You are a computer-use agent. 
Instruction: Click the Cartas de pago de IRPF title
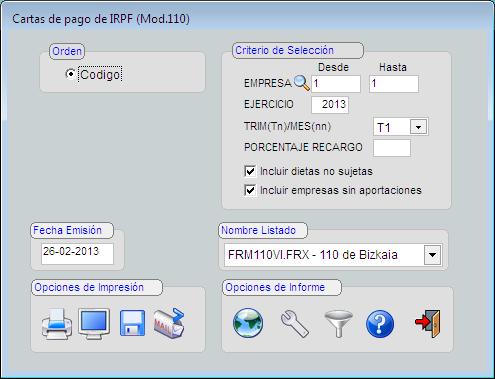tap(101, 19)
